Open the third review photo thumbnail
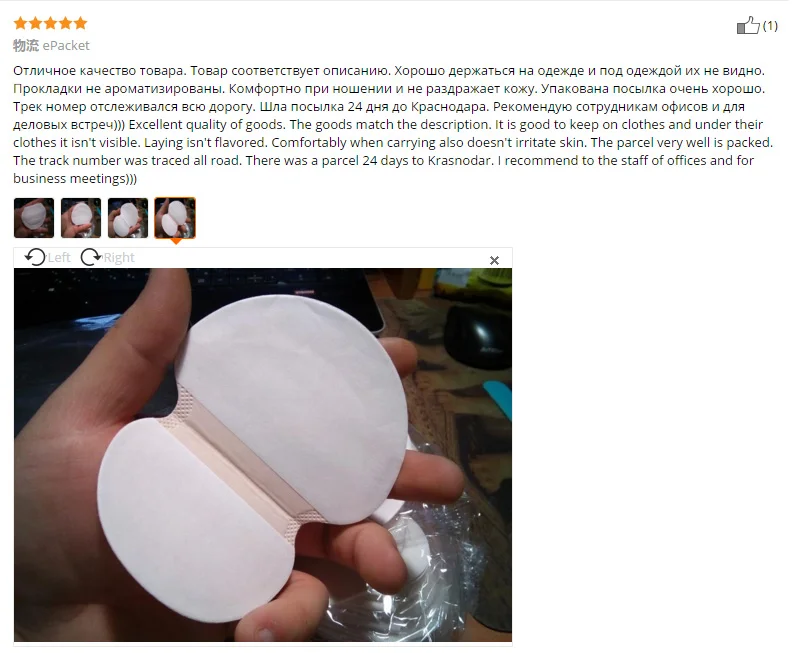Screen dimensions: 792x653 pyautogui.click(x=128, y=218)
